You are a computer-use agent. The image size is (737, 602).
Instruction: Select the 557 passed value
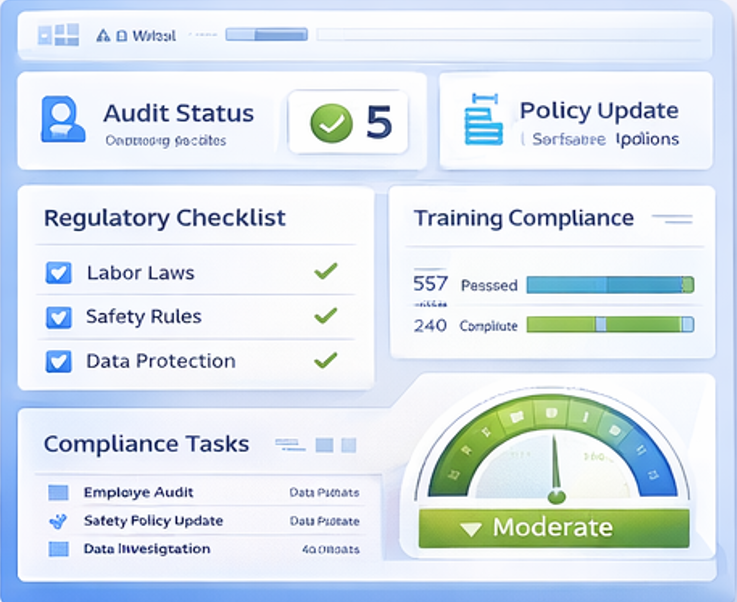point(431,284)
